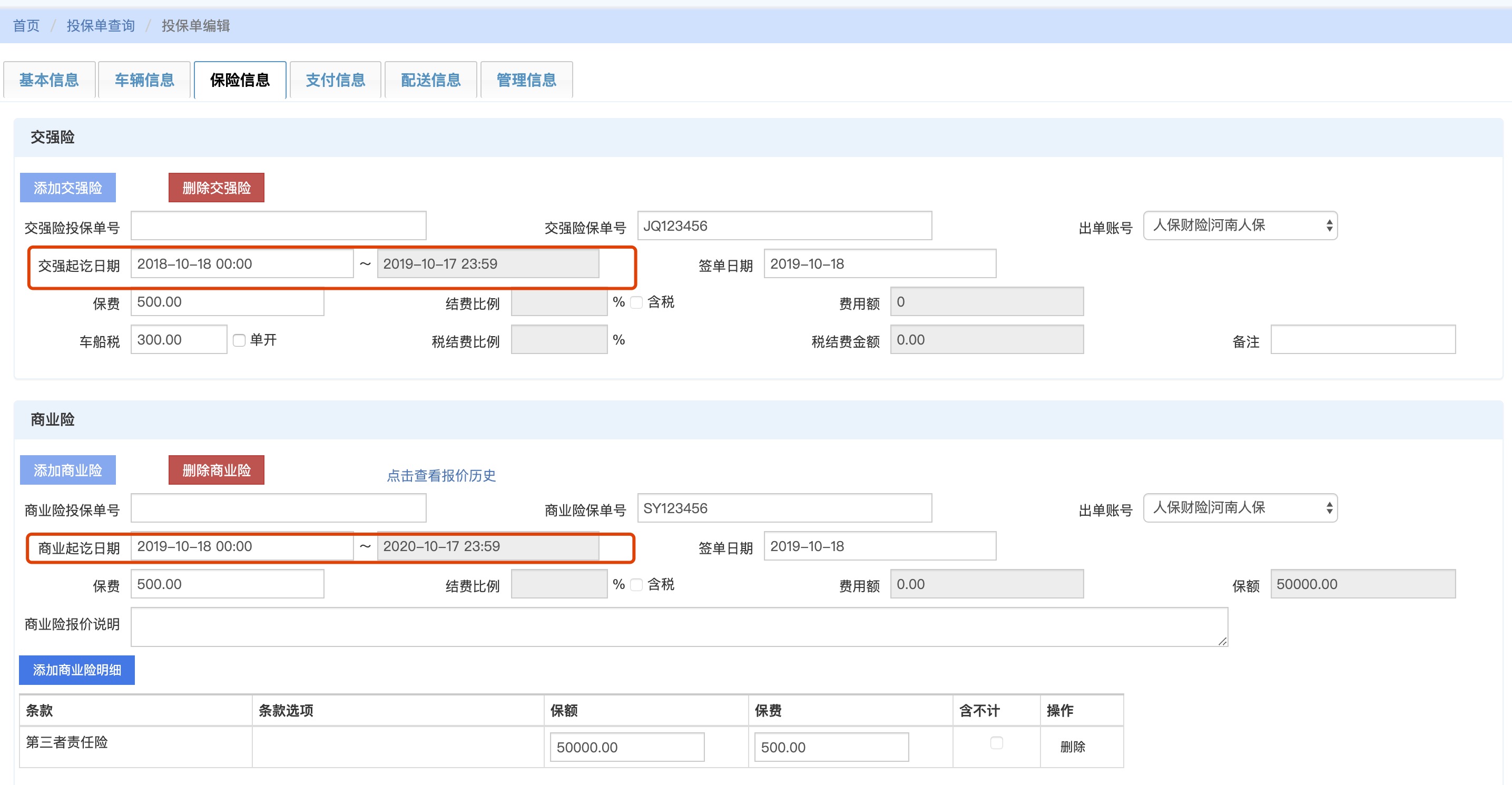The image size is (1512, 785).
Task: Enable the 单开 checkbox beside 车船税
Action: pyautogui.click(x=239, y=340)
